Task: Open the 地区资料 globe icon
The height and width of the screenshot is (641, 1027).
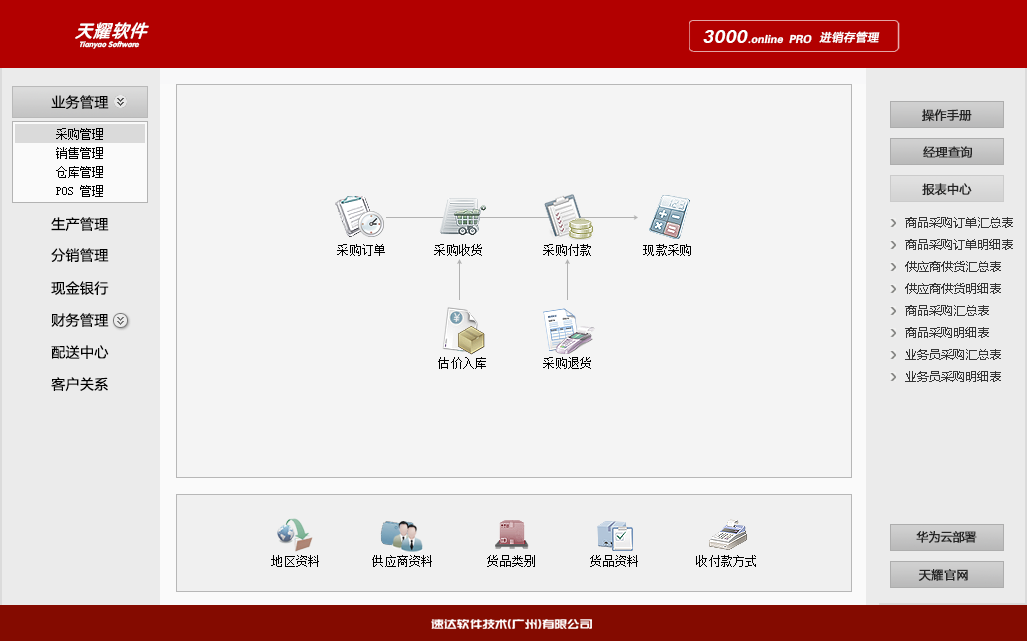Action: (295, 534)
